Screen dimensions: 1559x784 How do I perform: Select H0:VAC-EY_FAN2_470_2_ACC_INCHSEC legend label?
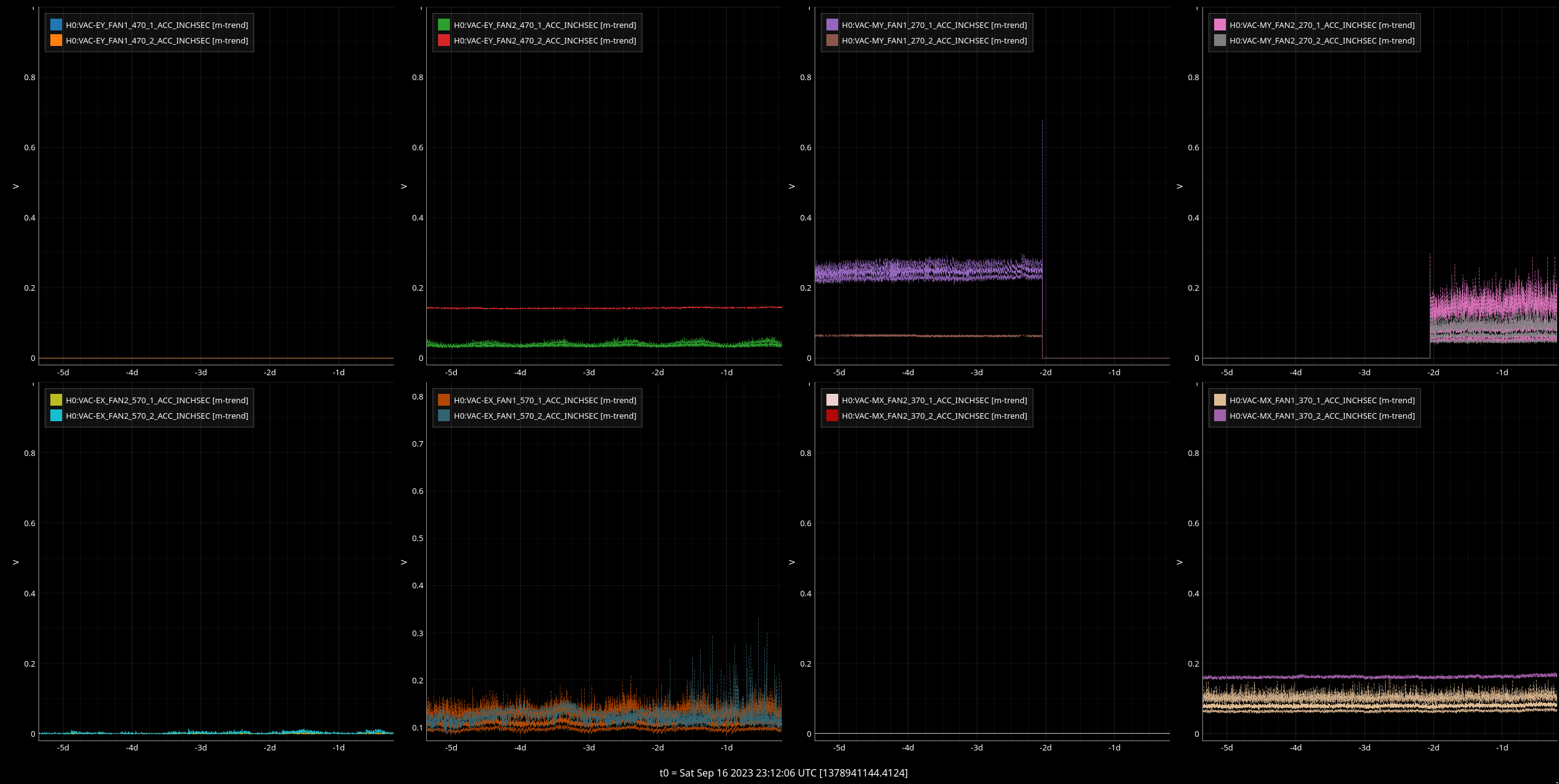pos(545,41)
